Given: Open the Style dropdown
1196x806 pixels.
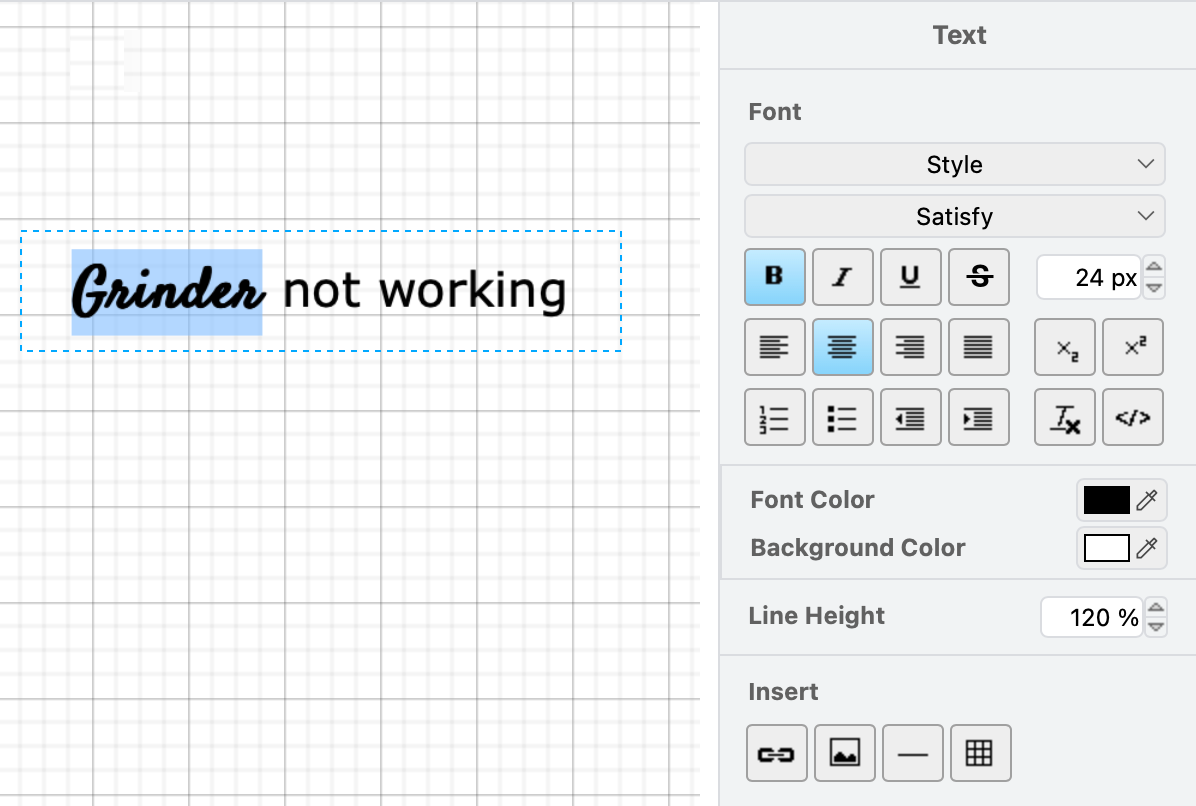Looking at the screenshot, I should pyautogui.click(x=954, y=164).
